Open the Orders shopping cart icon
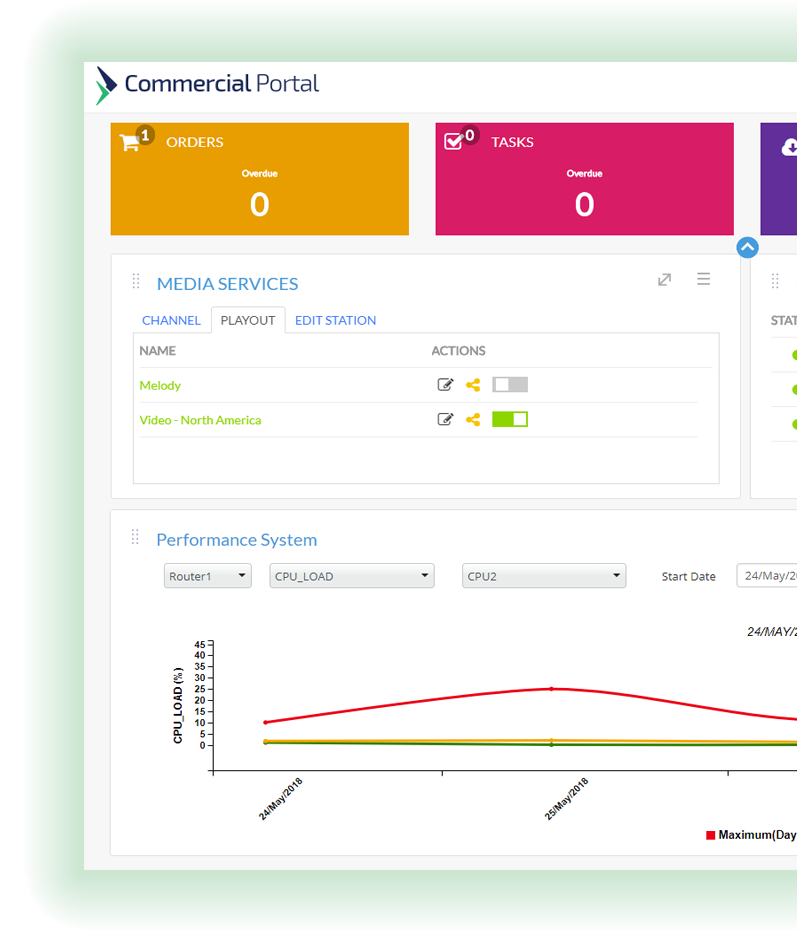Image resolution: width=797 pixels, height=931 pixels. point(129,142)
